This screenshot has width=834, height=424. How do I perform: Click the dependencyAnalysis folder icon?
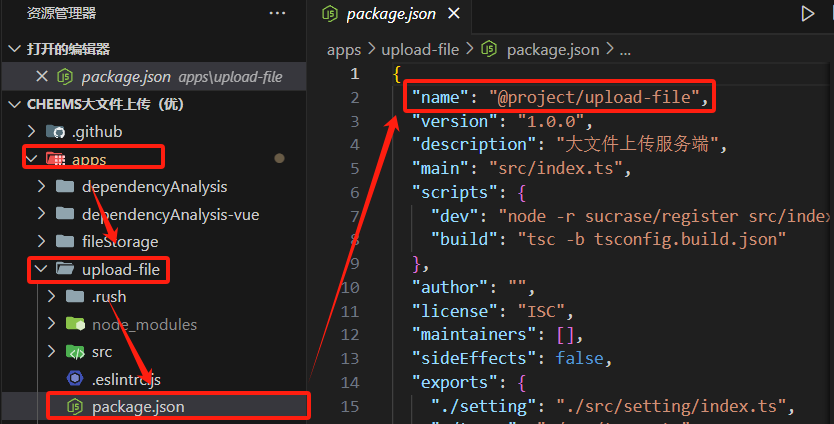point(65,186)
